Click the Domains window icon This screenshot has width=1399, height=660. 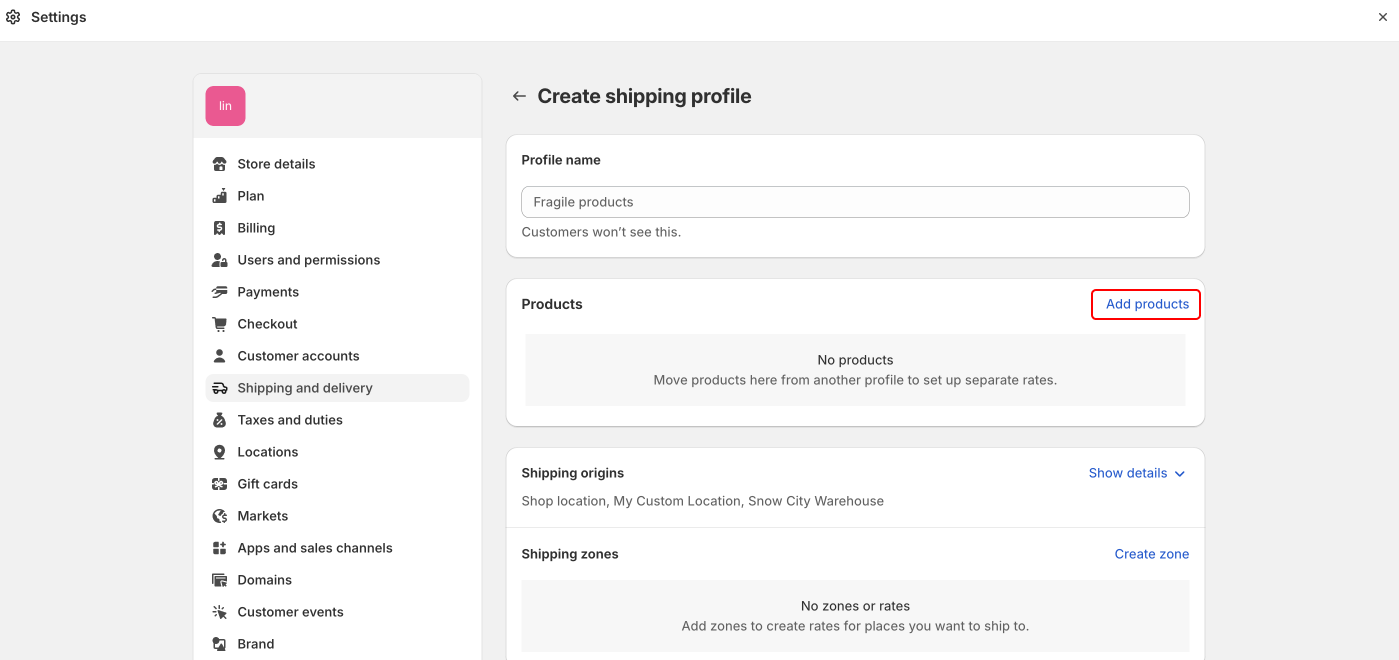220,580
